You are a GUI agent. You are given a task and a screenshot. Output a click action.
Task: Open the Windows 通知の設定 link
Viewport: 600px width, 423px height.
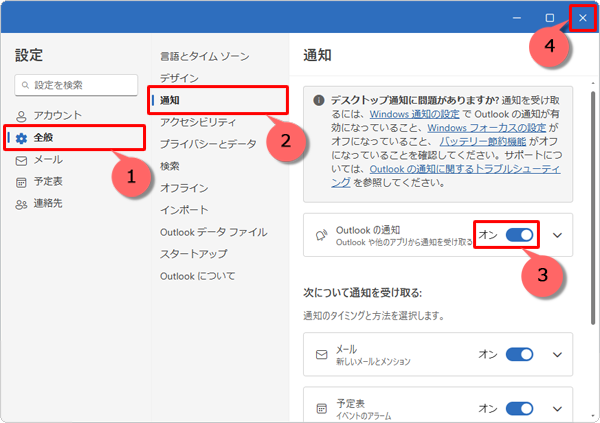coord(414,114)
